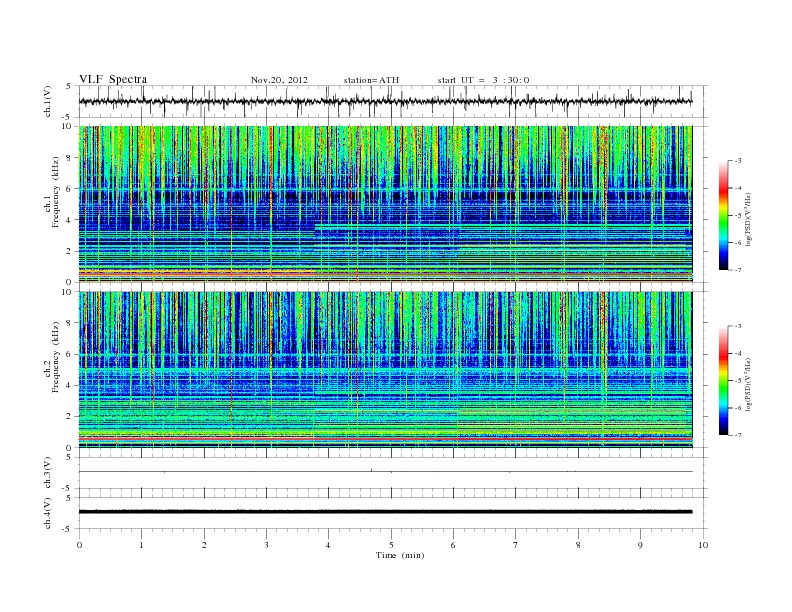Click time axis tick label "3"
Viewport: 792px width, 612px height.
[x=266, y=545]
